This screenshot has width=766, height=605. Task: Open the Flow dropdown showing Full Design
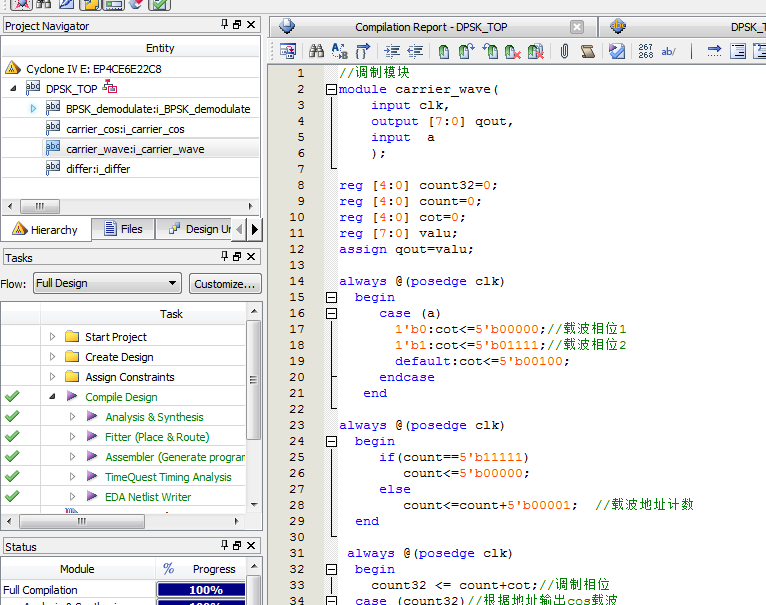tap(107, 283)
